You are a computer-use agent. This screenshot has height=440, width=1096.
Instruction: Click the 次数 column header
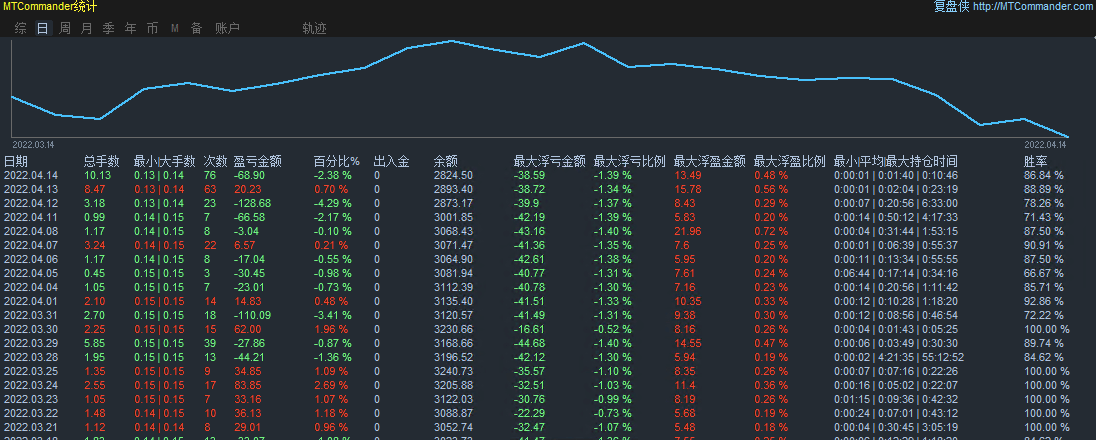pos(215,162)
